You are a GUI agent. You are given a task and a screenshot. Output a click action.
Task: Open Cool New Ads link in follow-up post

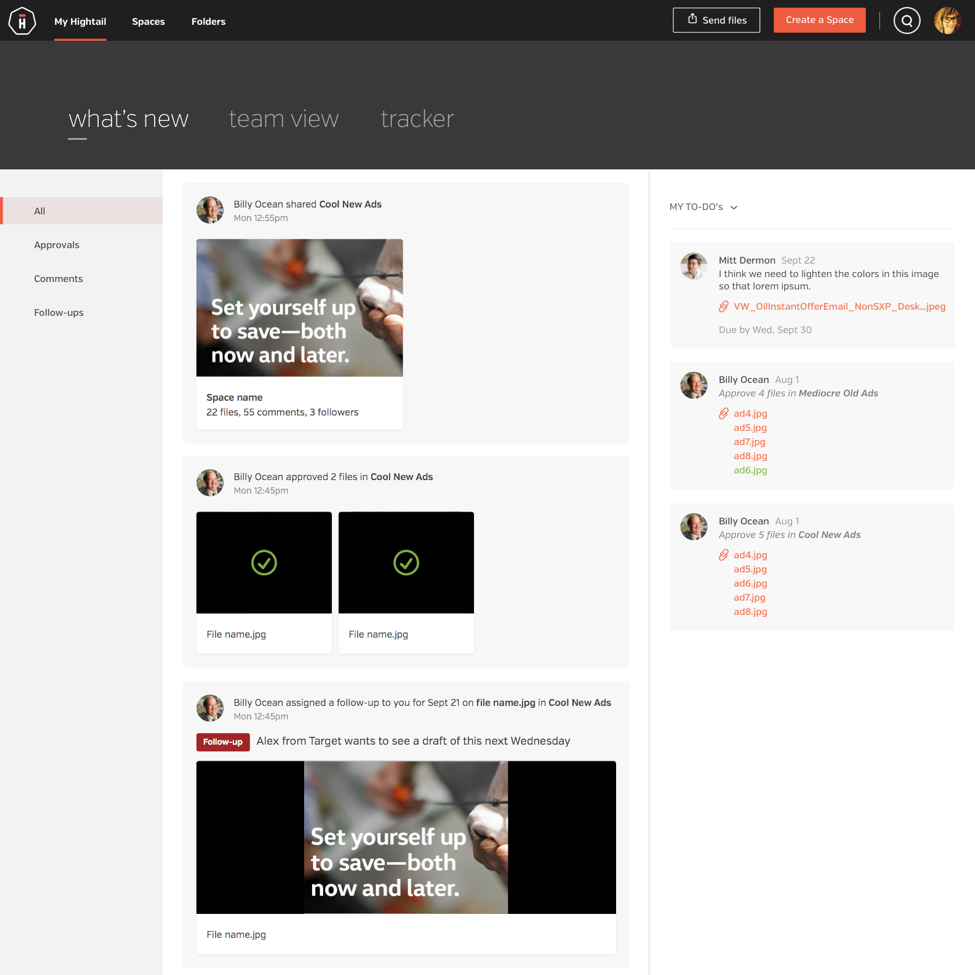pos(580,703)
